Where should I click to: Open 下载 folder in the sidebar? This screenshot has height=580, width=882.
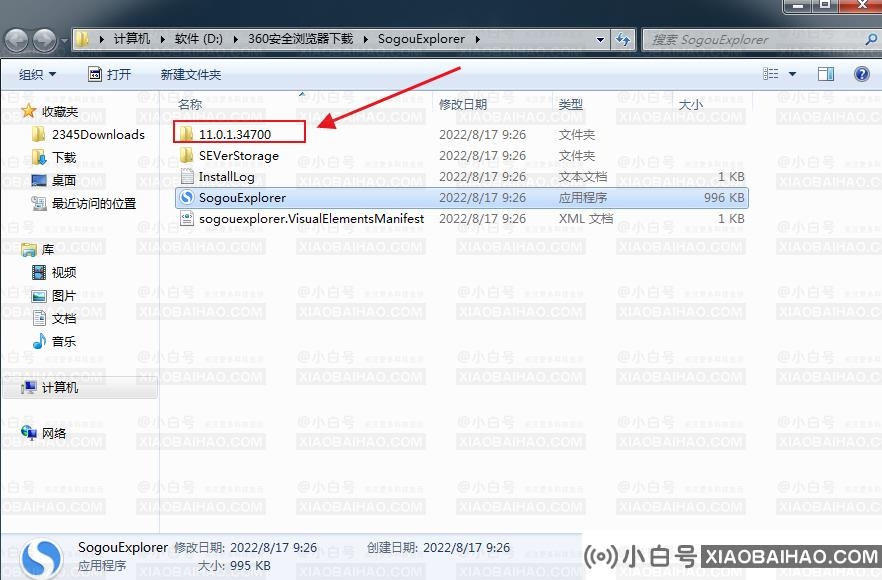(x=64, y=158)
